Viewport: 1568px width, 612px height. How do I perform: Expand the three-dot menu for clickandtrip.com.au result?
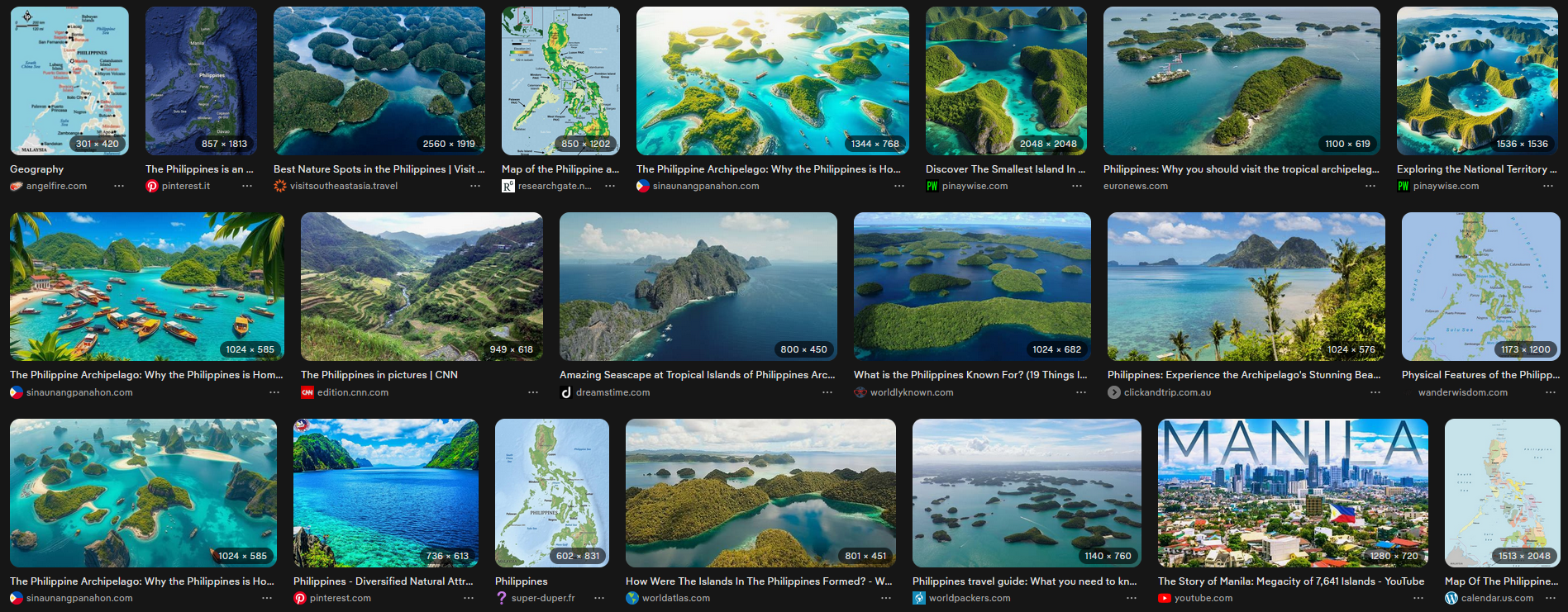click(1375, 393)
